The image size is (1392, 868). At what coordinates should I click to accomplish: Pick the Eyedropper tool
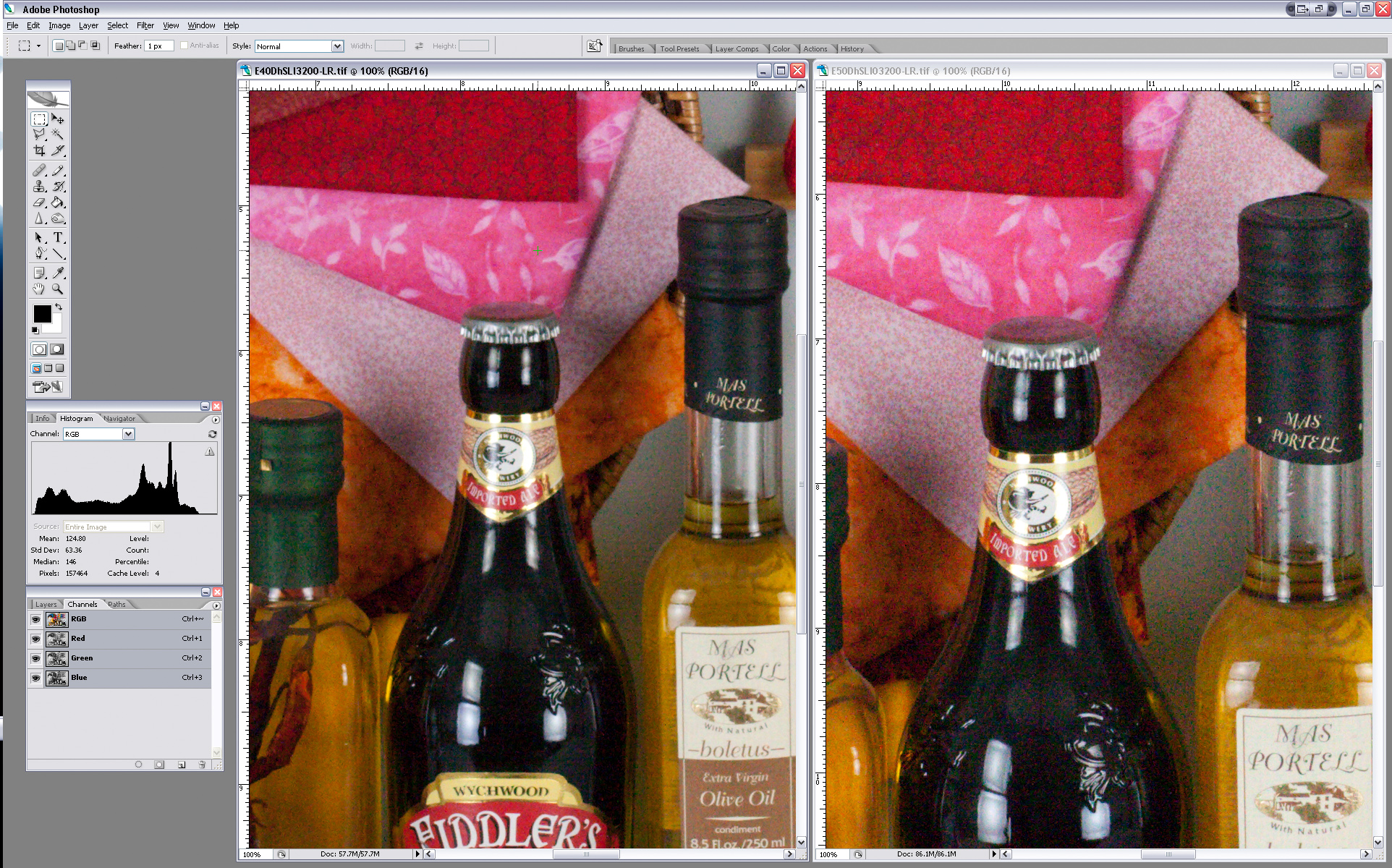pyautogui.click(x=58, y=273)
